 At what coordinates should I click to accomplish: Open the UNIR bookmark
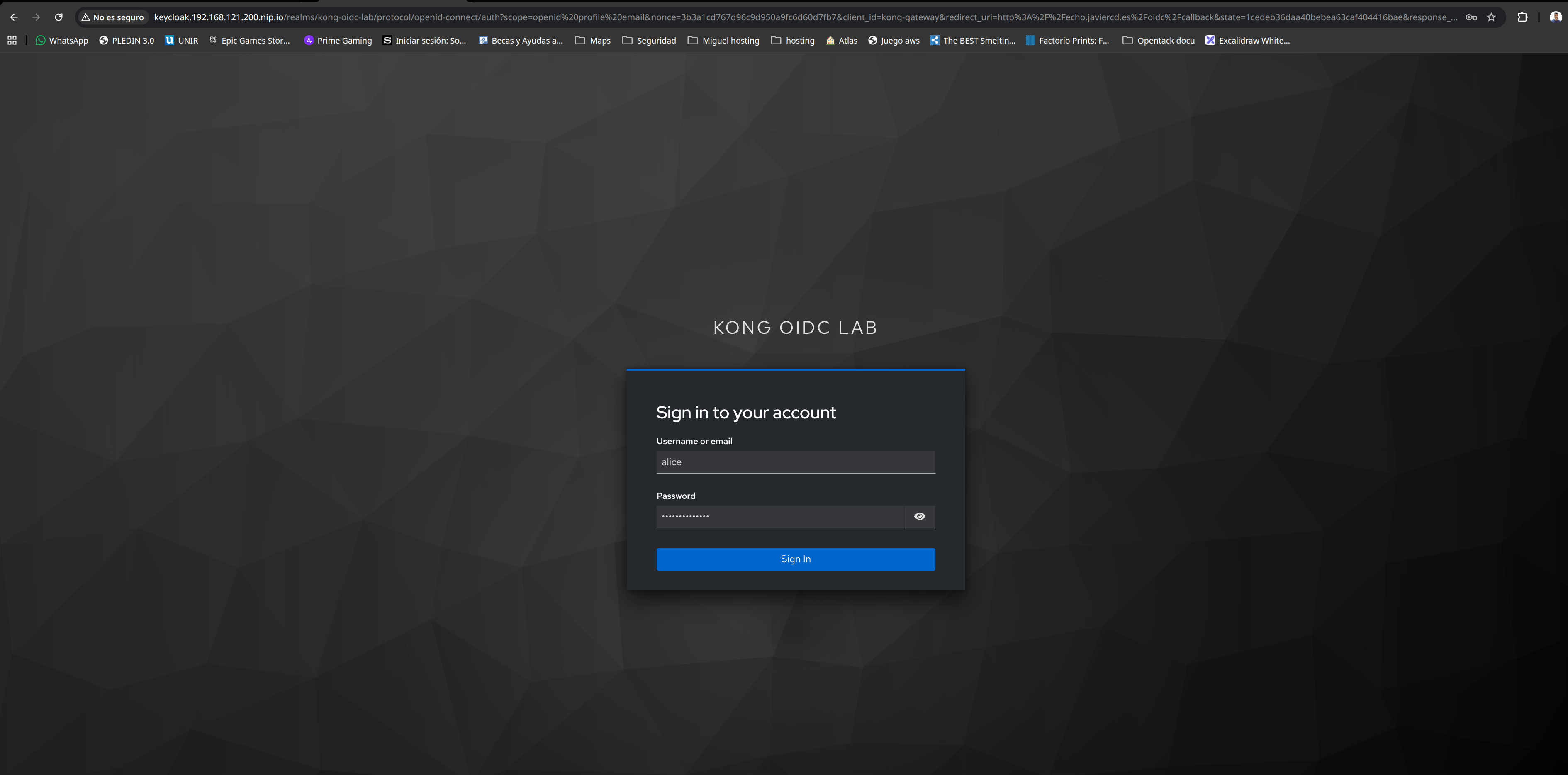pos(182,40)
